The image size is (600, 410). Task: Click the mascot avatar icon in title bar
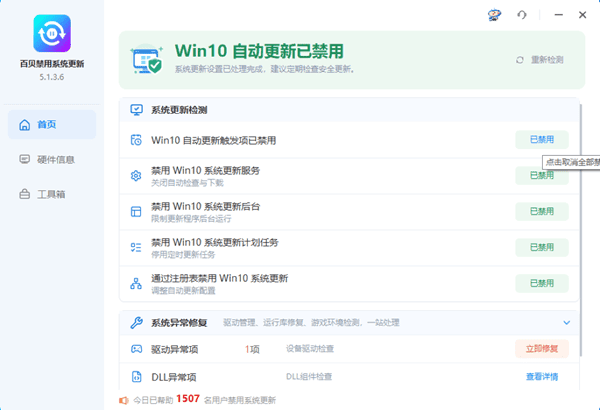494,15
